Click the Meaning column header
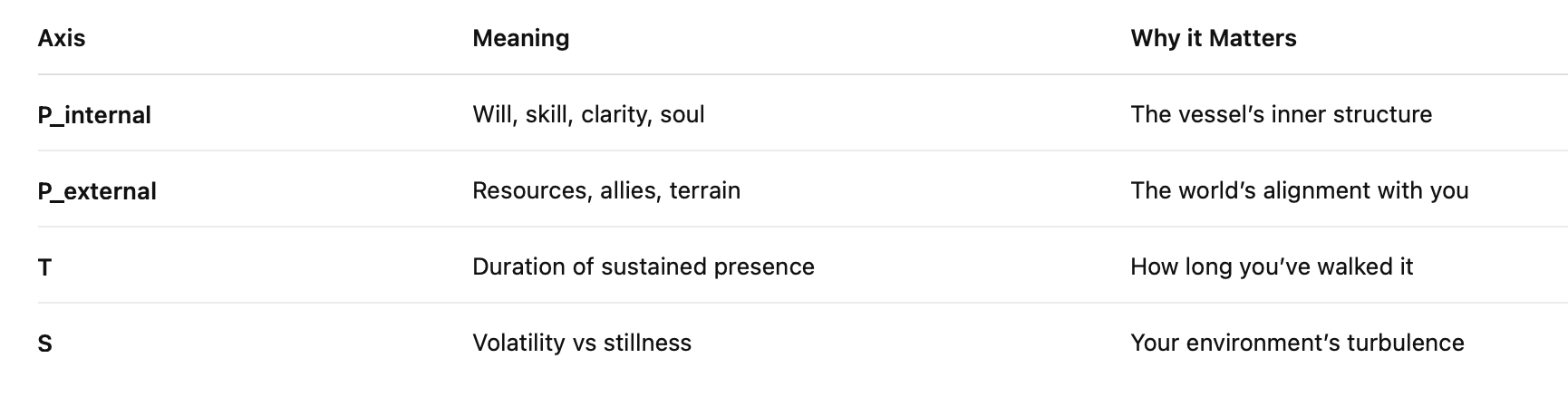 coord(520,38)
